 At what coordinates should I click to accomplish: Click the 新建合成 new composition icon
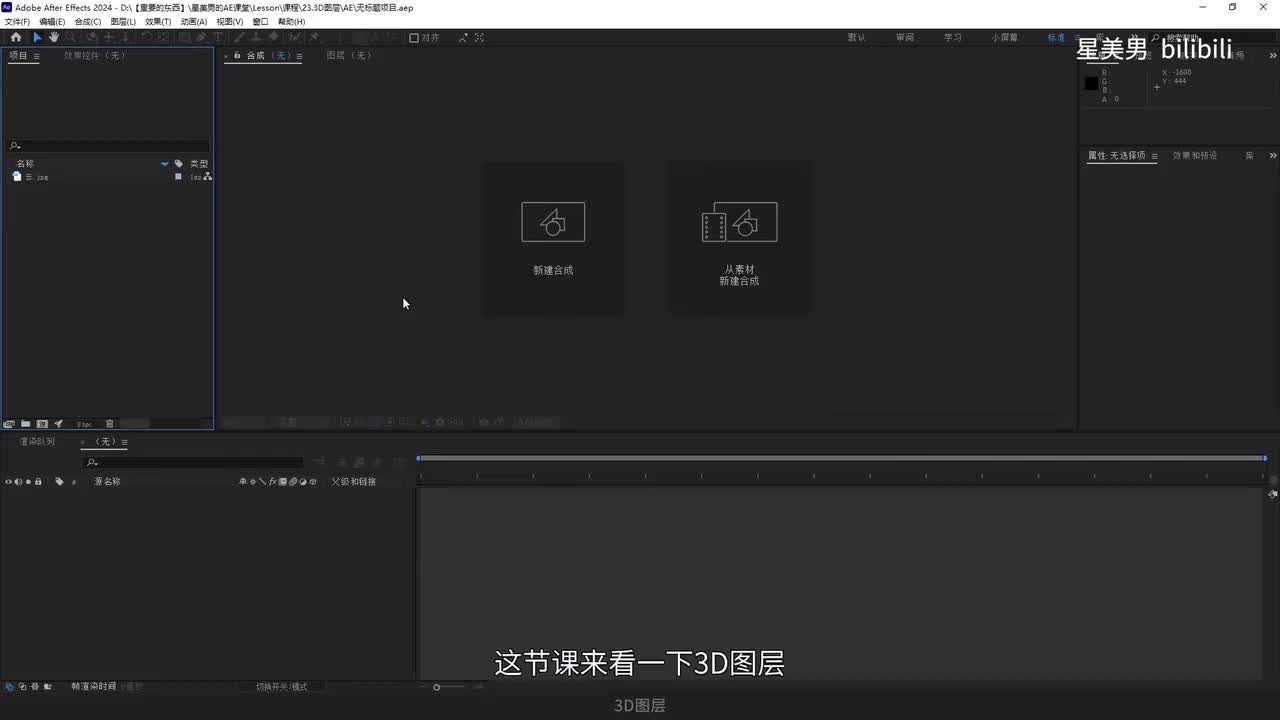pyautogui.click(x=553, y=222)
